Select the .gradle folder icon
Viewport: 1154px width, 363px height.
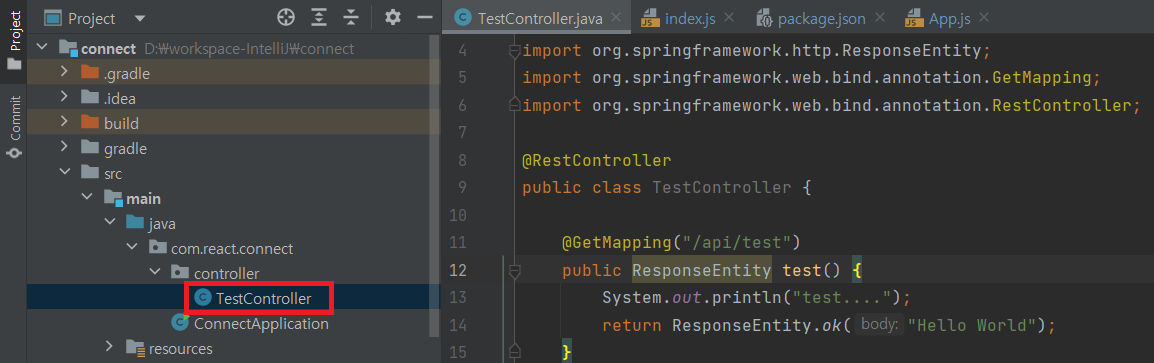[x=89, y=73]
